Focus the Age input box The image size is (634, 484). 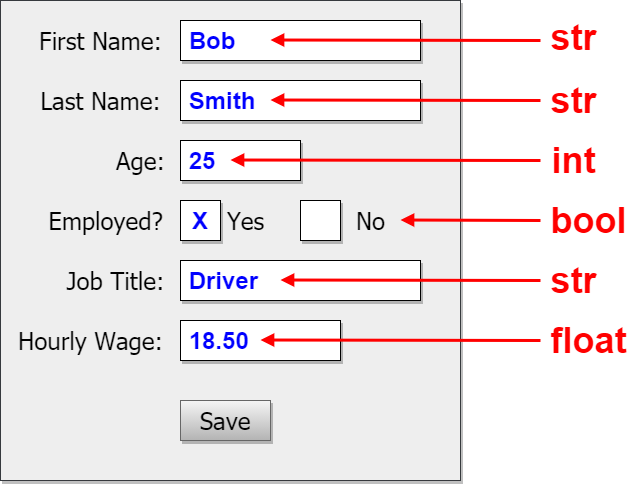point(241,161)
